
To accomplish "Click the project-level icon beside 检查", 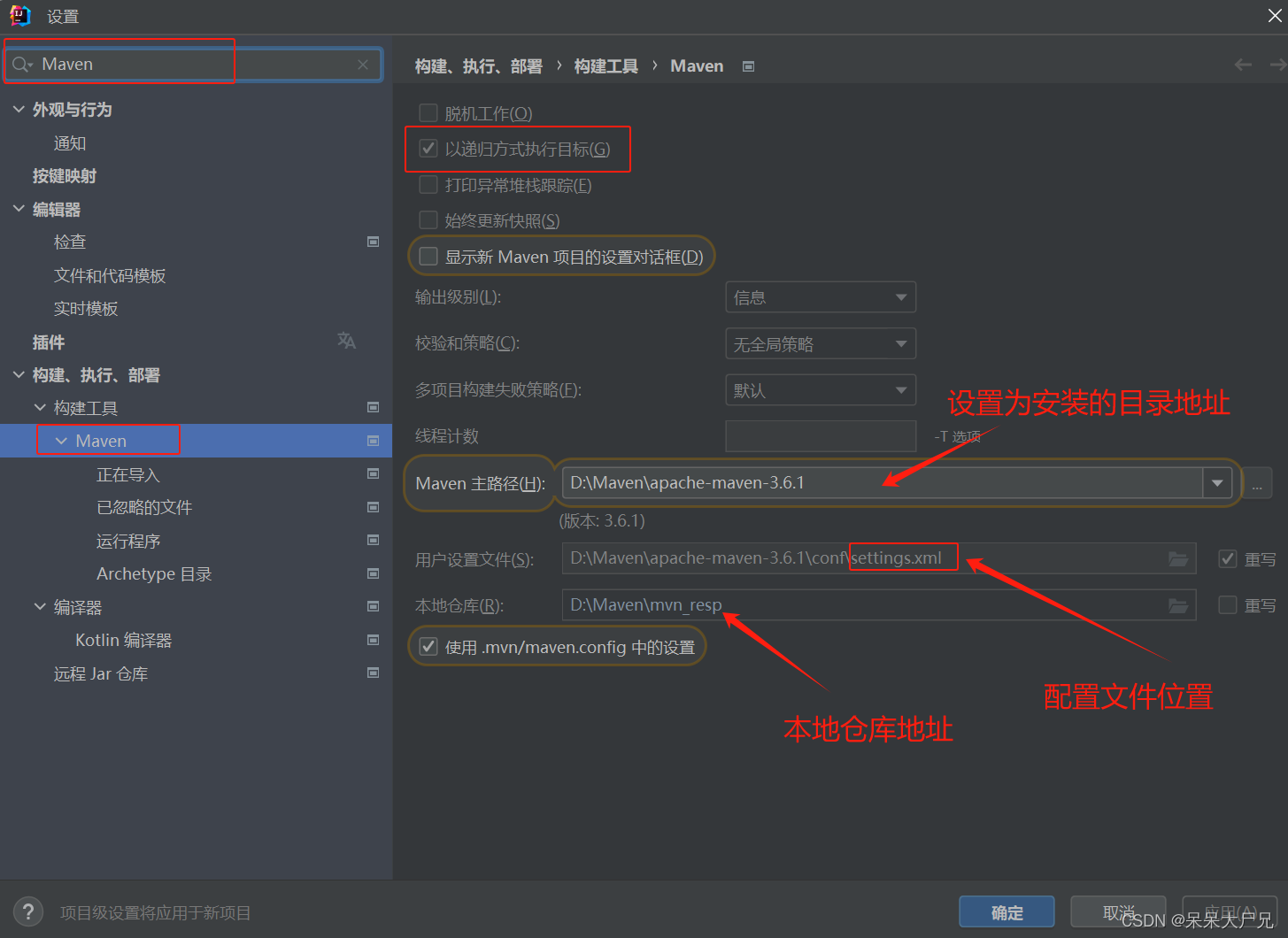I will click(373, 242).
